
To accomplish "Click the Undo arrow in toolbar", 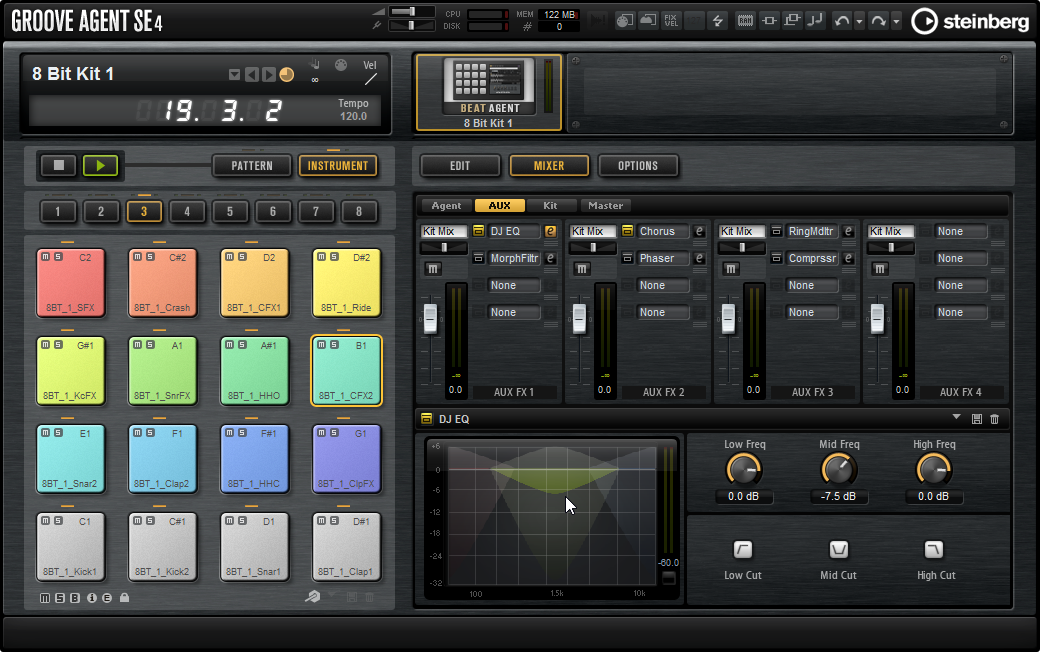I will (842, 21).
